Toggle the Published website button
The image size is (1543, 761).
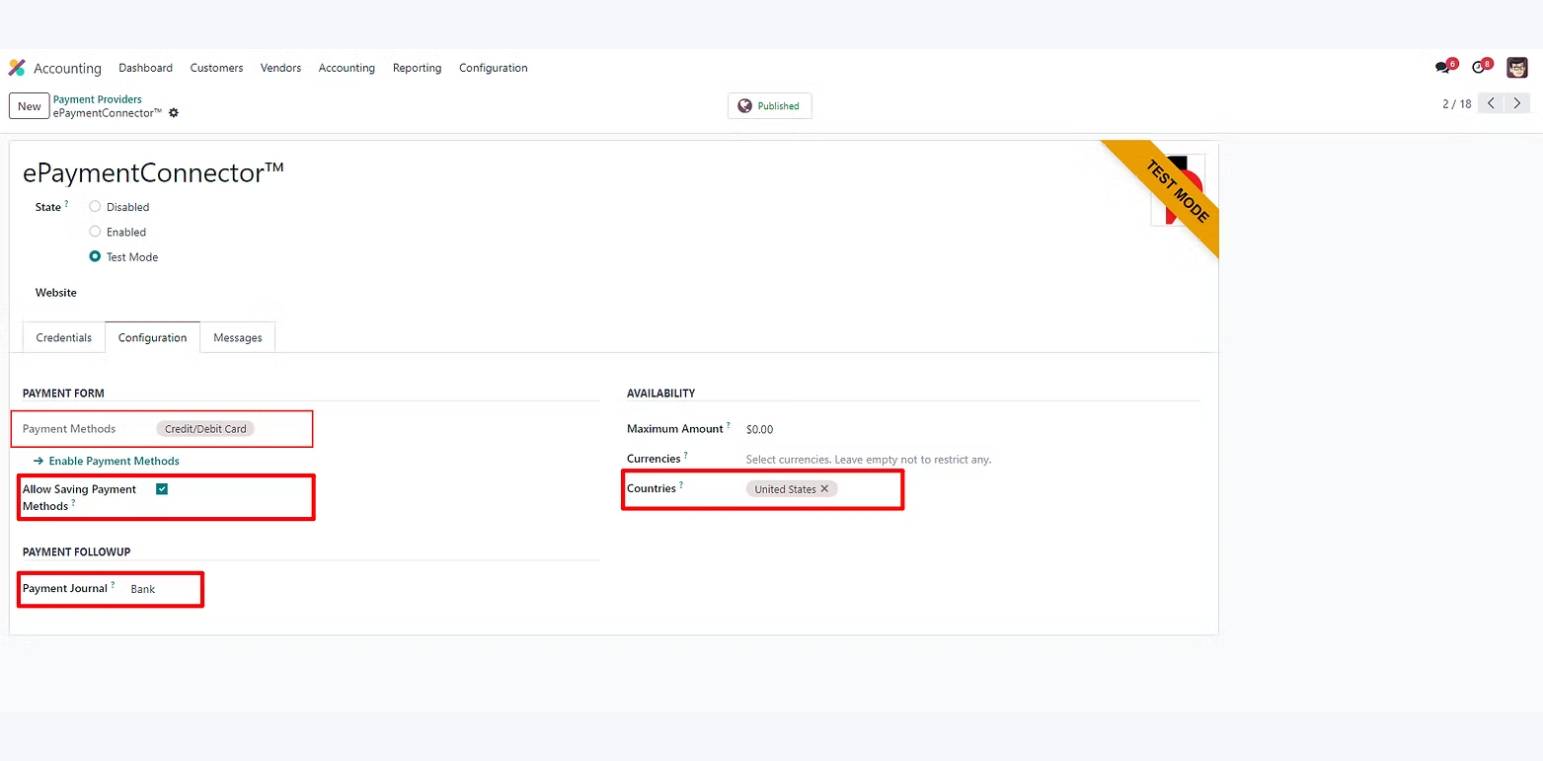pos(770,106)
